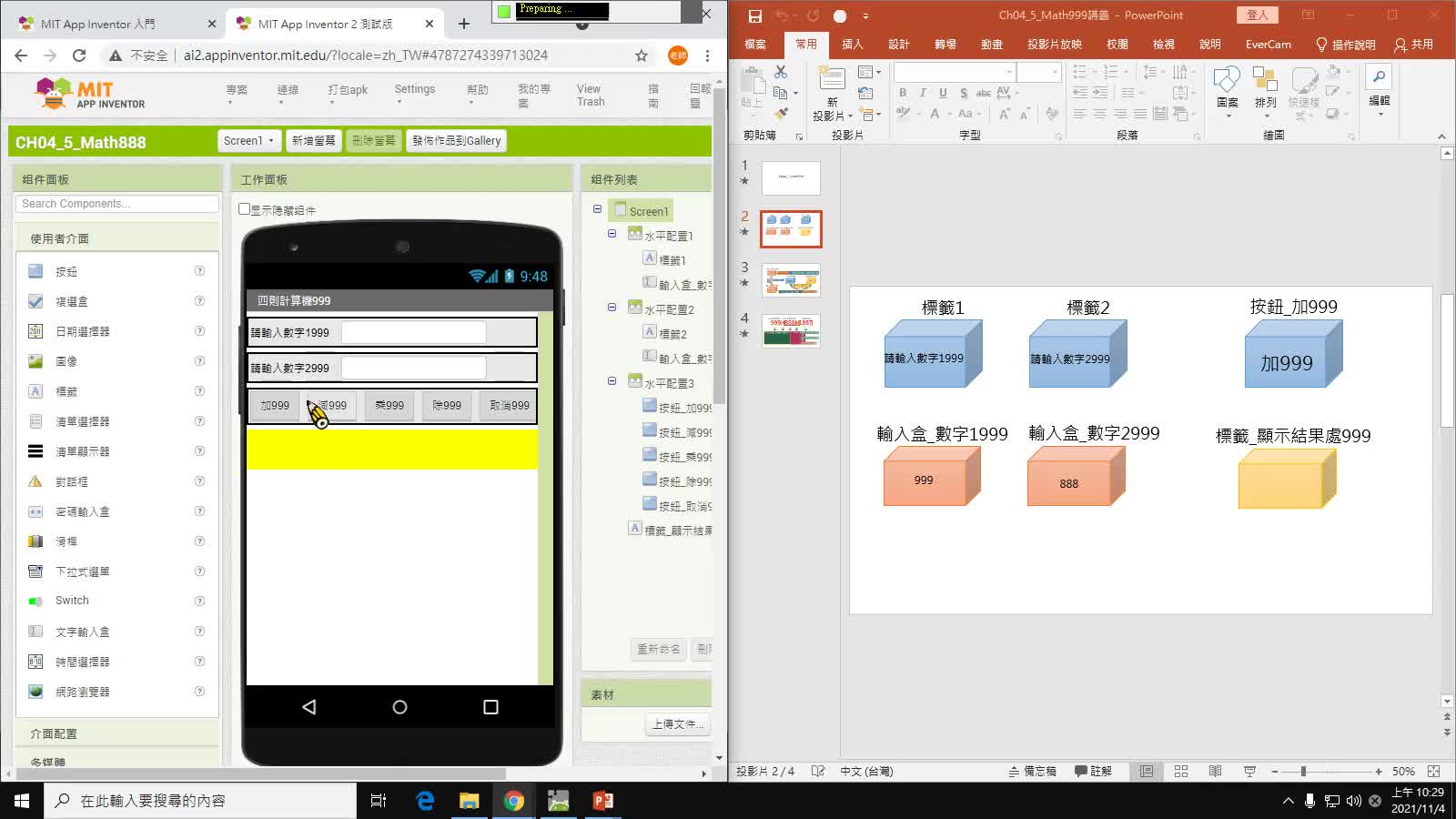Open the font name combo box in PowerPoint
1456x819 pixels.
pyautogui.click(x=955, y=71)
